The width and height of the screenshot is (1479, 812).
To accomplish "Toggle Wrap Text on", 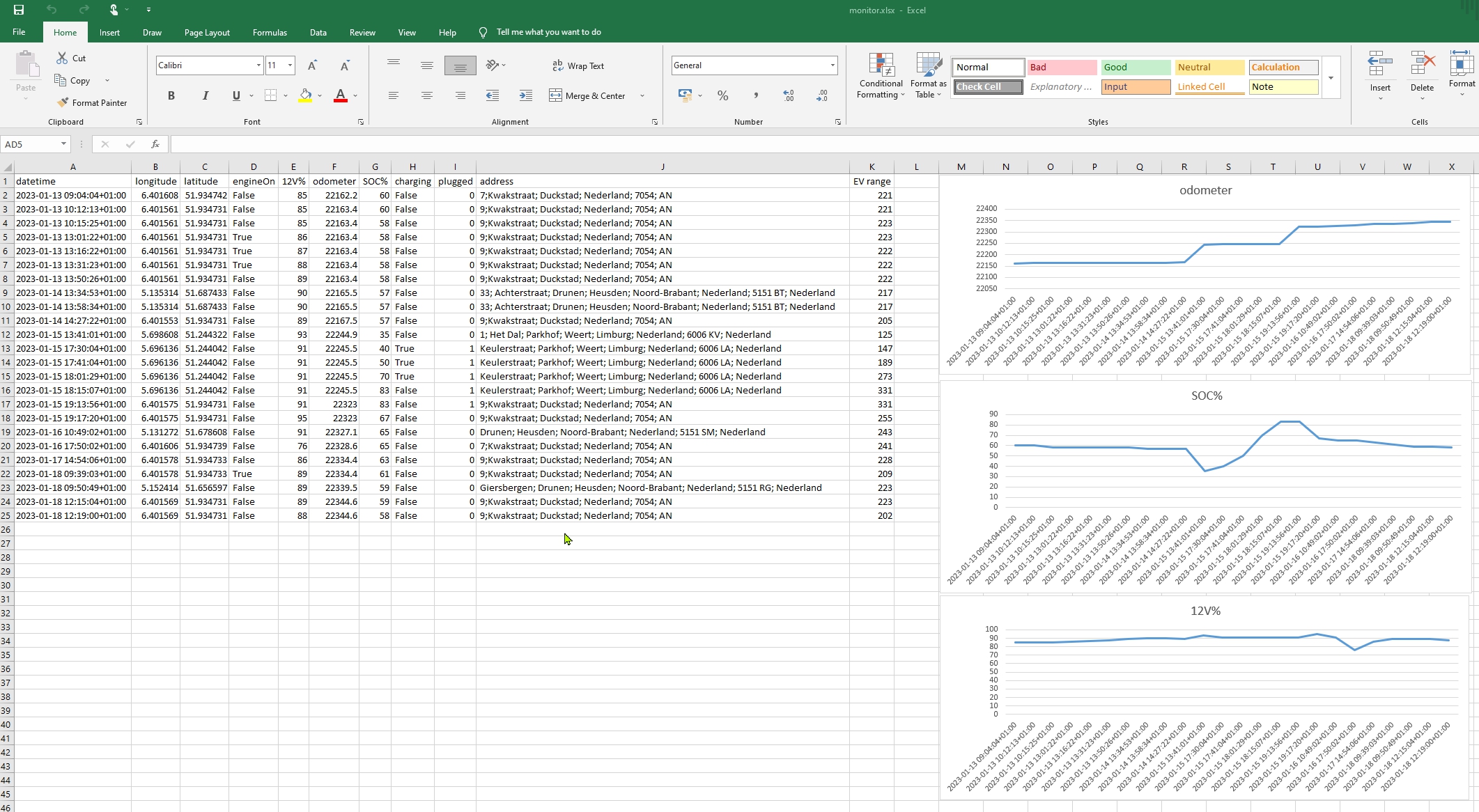I will 578,65.
